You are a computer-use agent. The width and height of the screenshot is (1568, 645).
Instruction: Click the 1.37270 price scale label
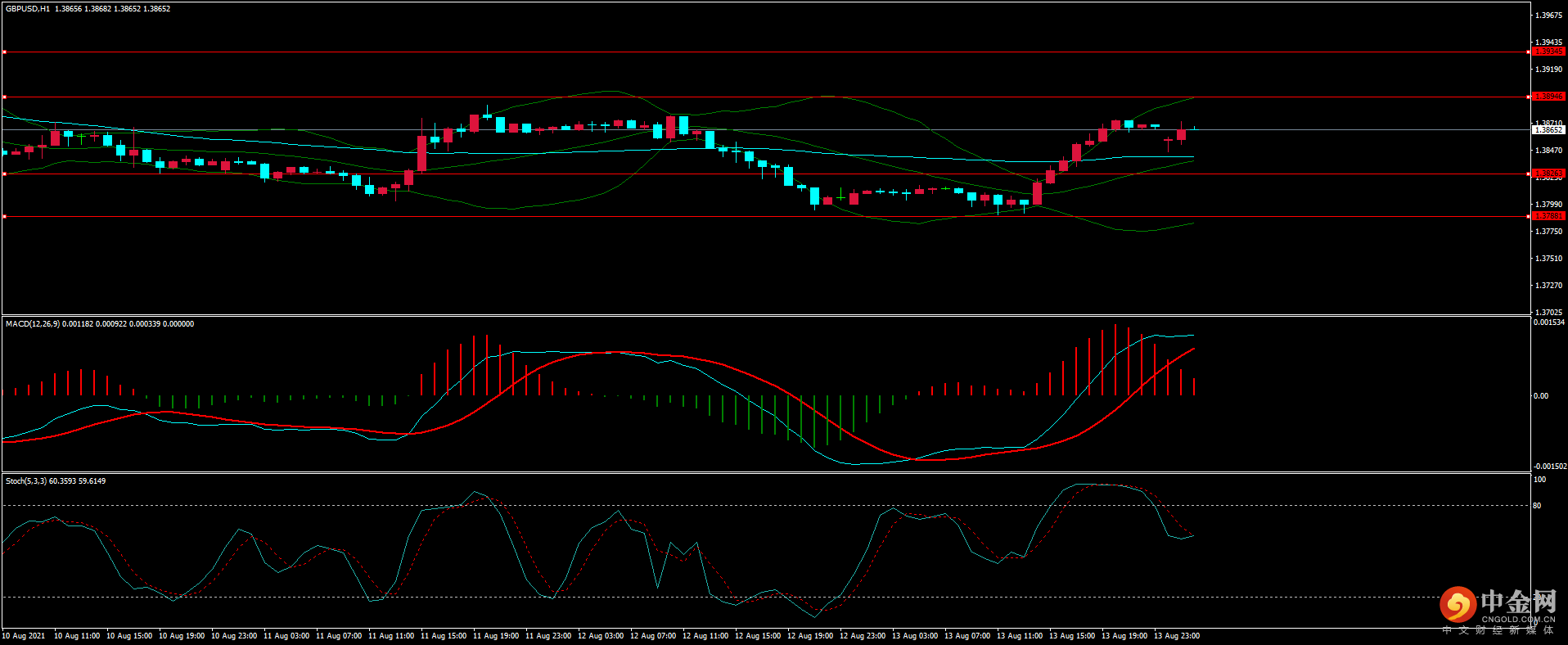(1548, 286)
